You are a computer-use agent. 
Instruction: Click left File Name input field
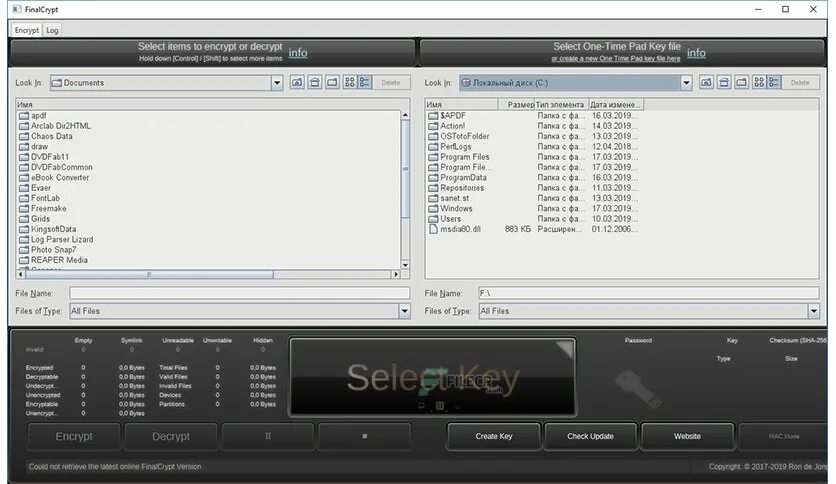click(239, 293)
